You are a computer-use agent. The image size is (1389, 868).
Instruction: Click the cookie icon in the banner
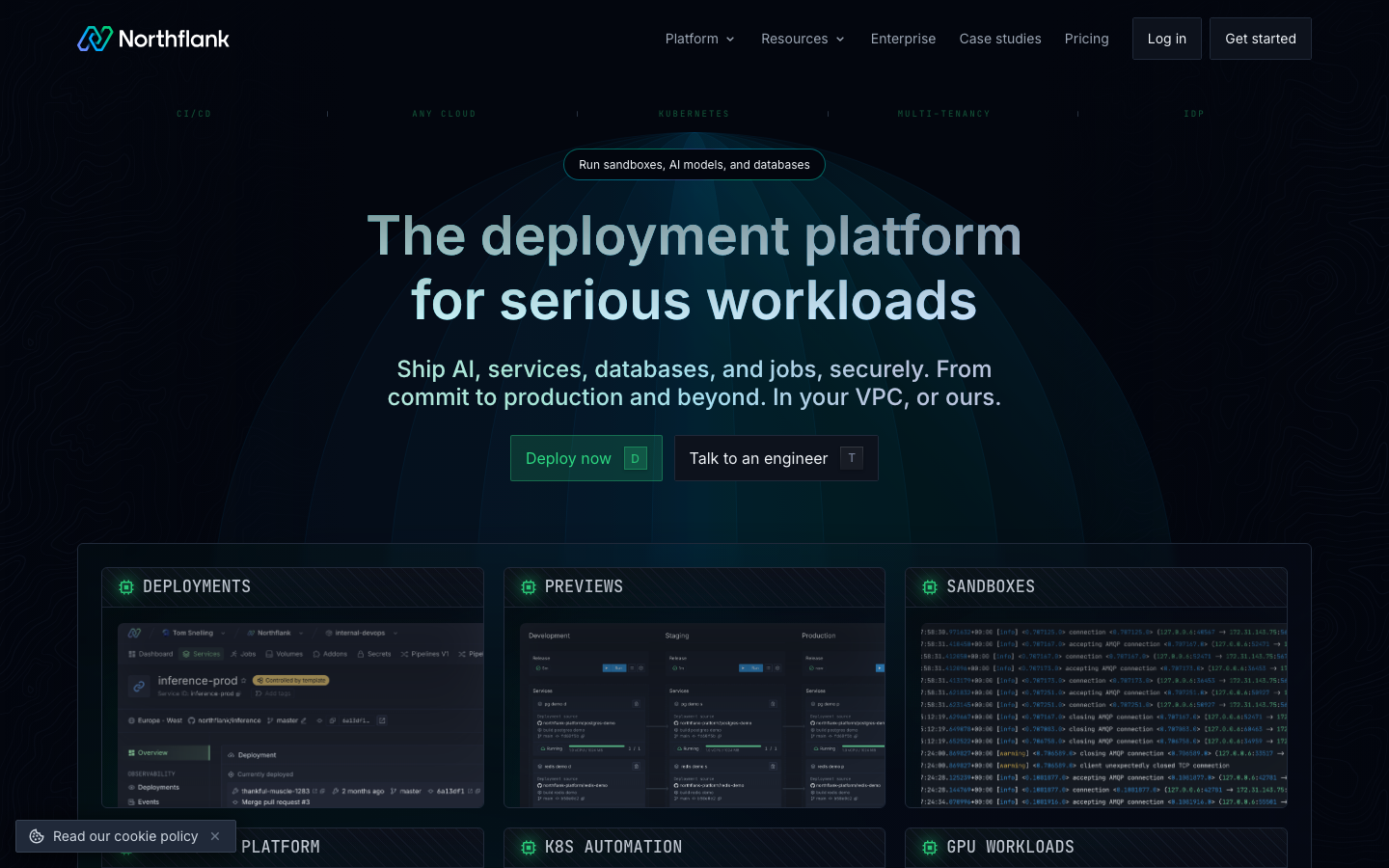37,836
